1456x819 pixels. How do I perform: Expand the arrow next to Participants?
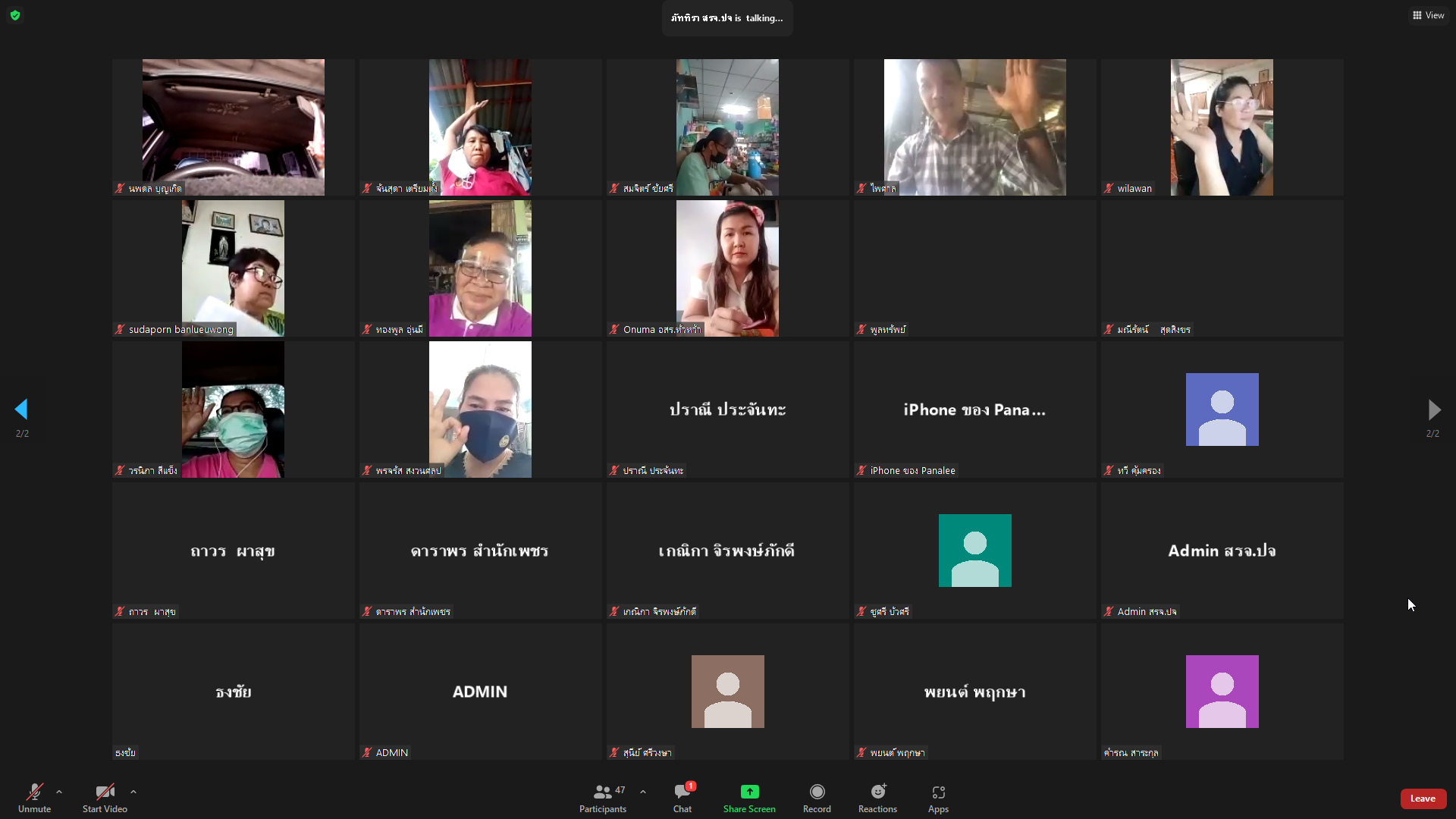643,792
